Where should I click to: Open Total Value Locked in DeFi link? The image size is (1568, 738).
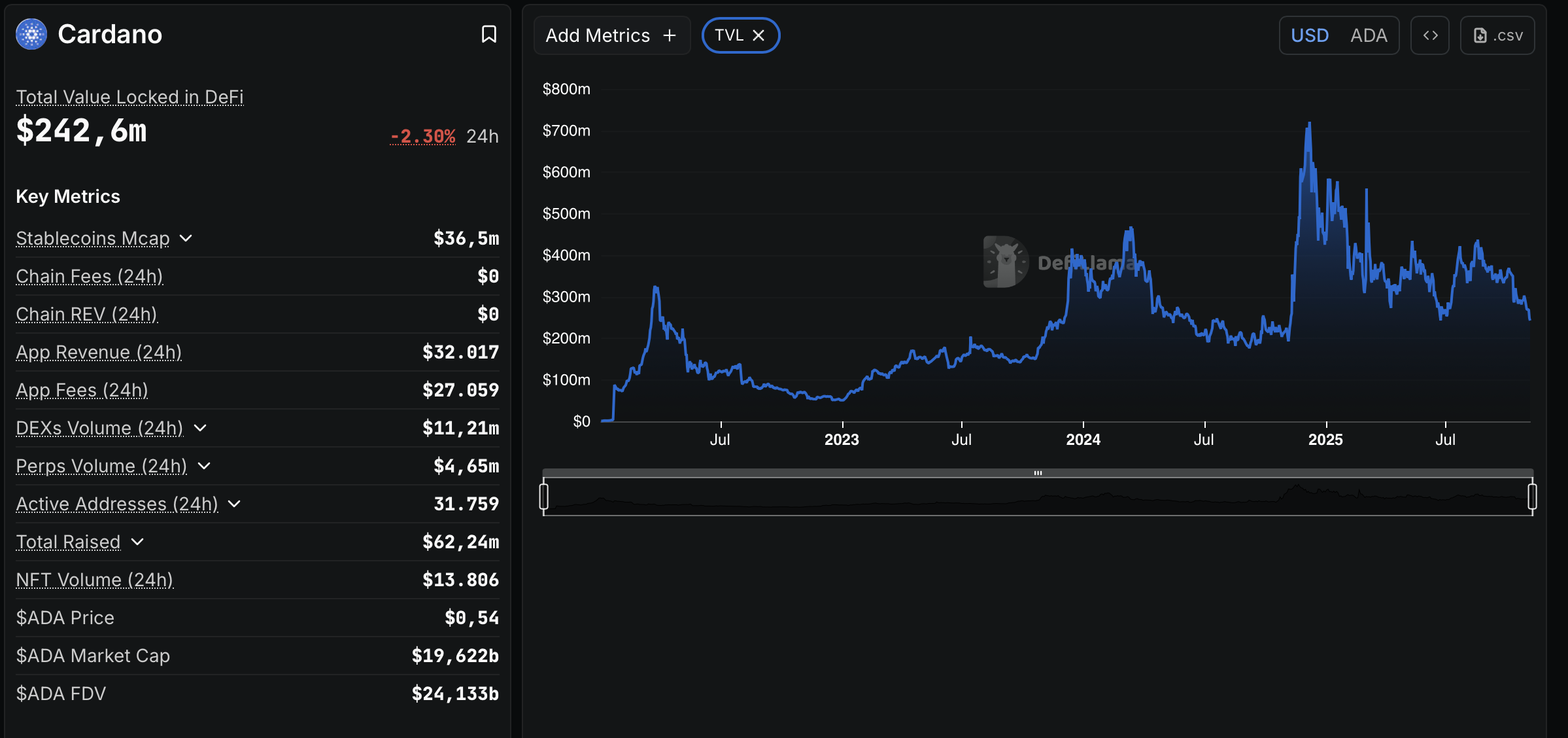pos(129,97)
